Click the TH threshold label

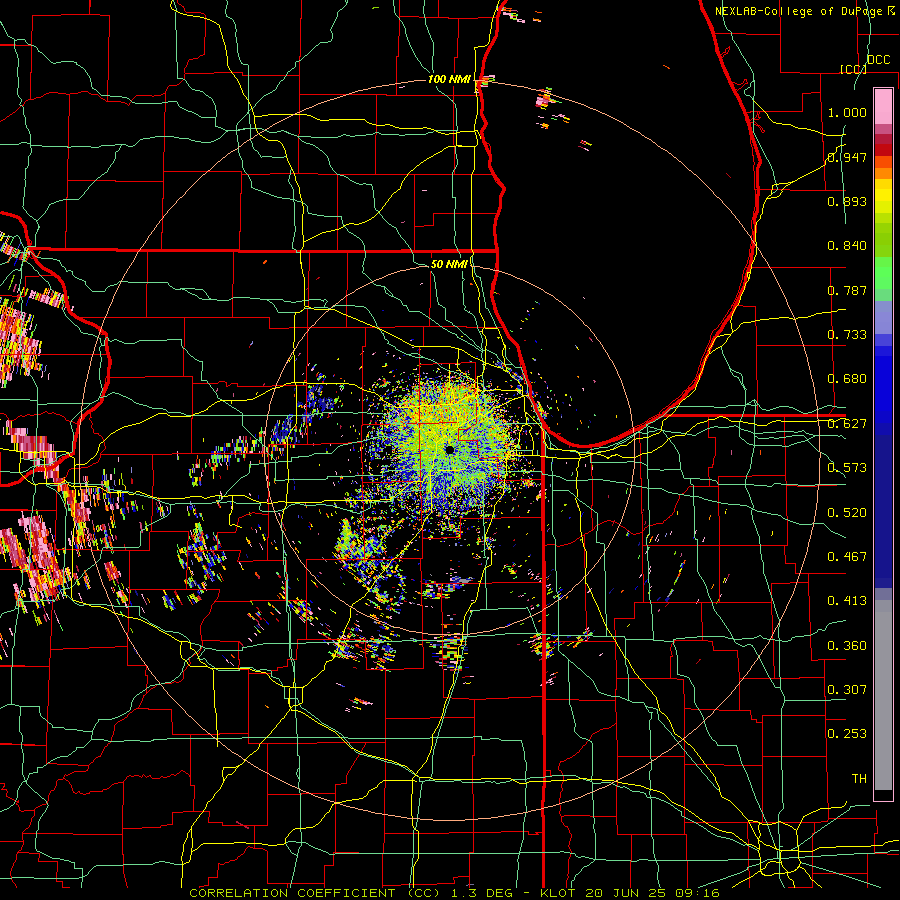(859, 779)
